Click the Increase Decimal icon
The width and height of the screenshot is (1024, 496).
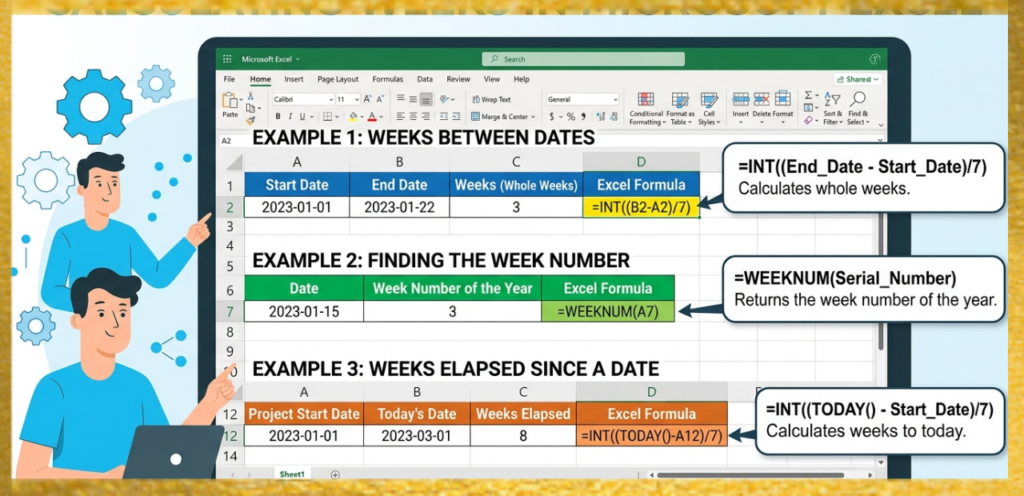[600, 116]
